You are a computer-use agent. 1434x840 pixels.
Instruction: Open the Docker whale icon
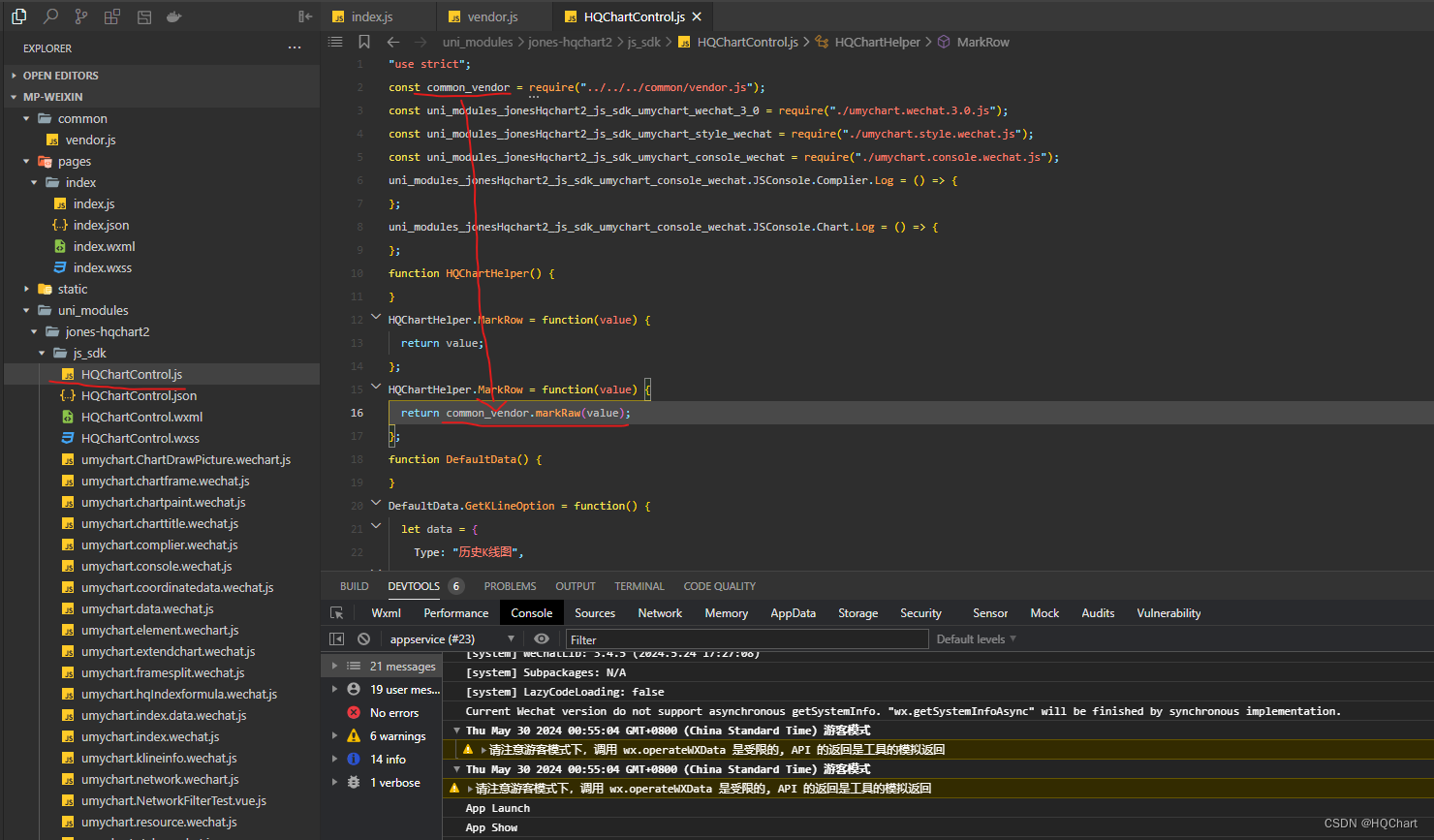(x=174, y=16)
